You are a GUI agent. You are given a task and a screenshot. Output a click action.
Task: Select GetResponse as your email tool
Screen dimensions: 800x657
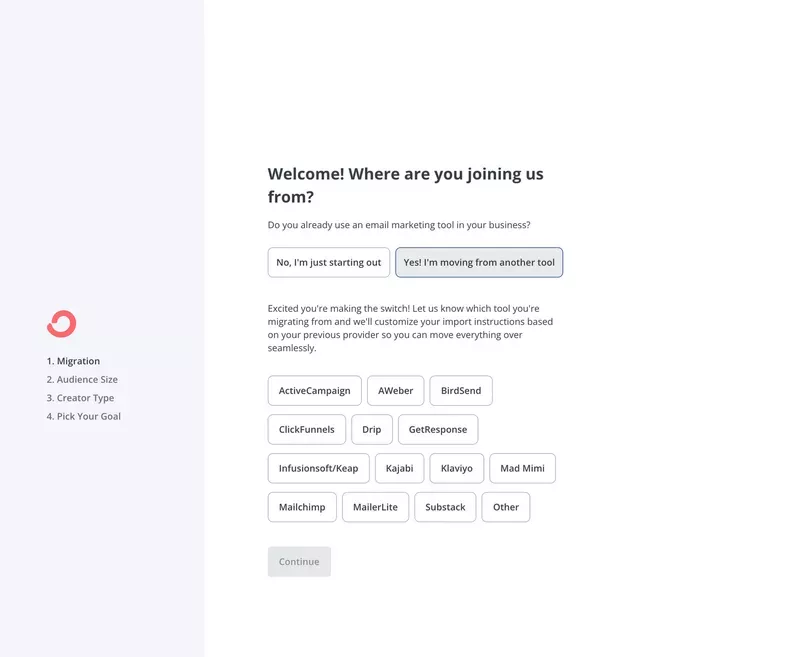coord(438,429)
